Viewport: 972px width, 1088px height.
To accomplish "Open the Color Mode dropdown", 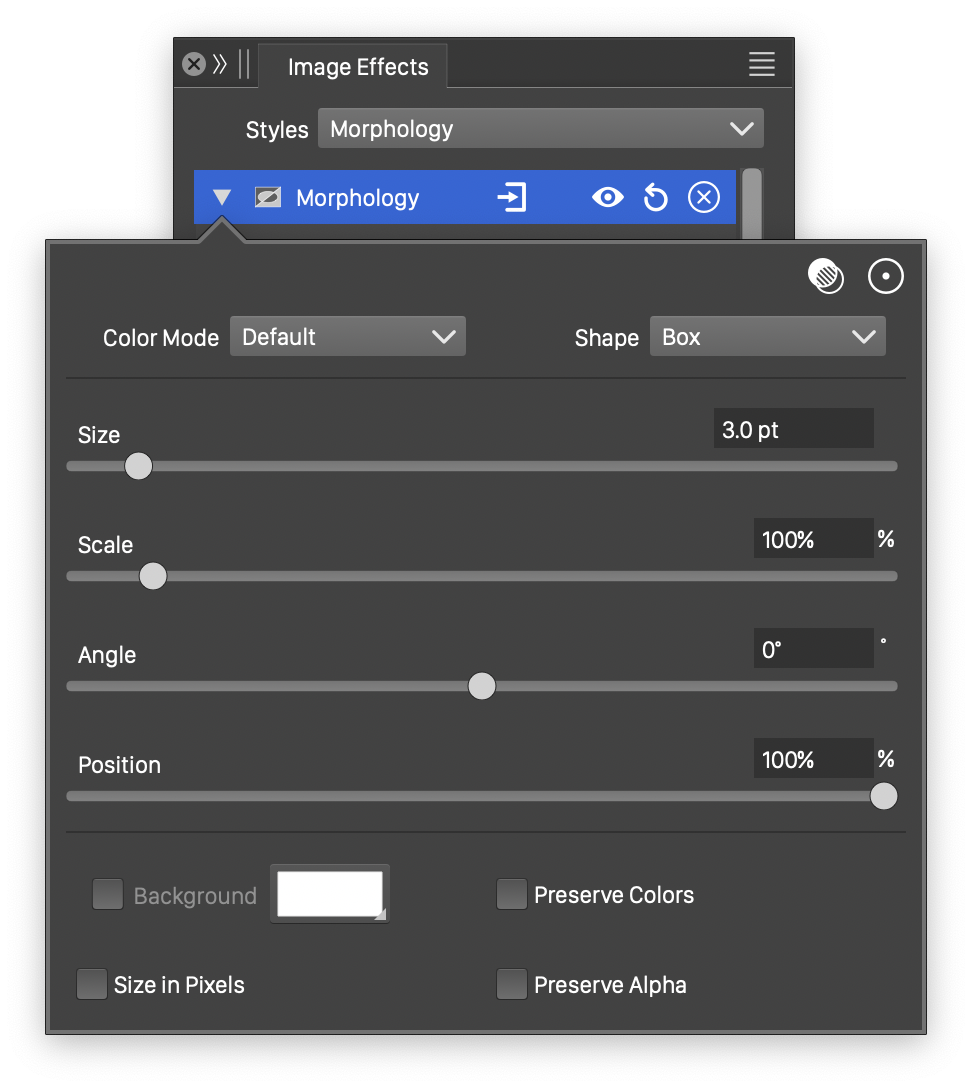I will 348,337.
